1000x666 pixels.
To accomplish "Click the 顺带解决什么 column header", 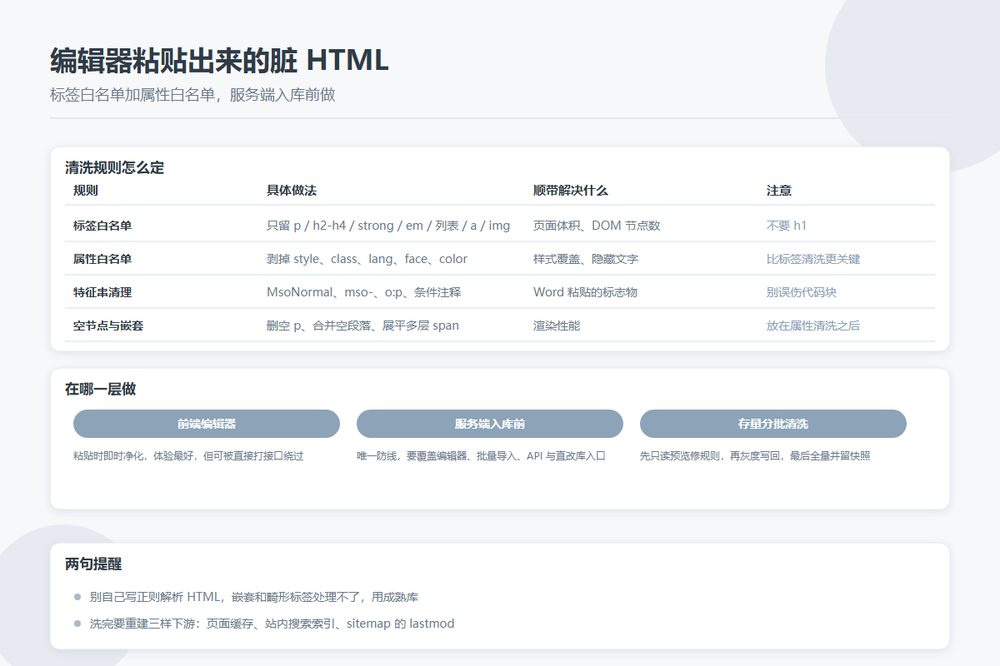I will pyautogui.click(x=570, y=190).
